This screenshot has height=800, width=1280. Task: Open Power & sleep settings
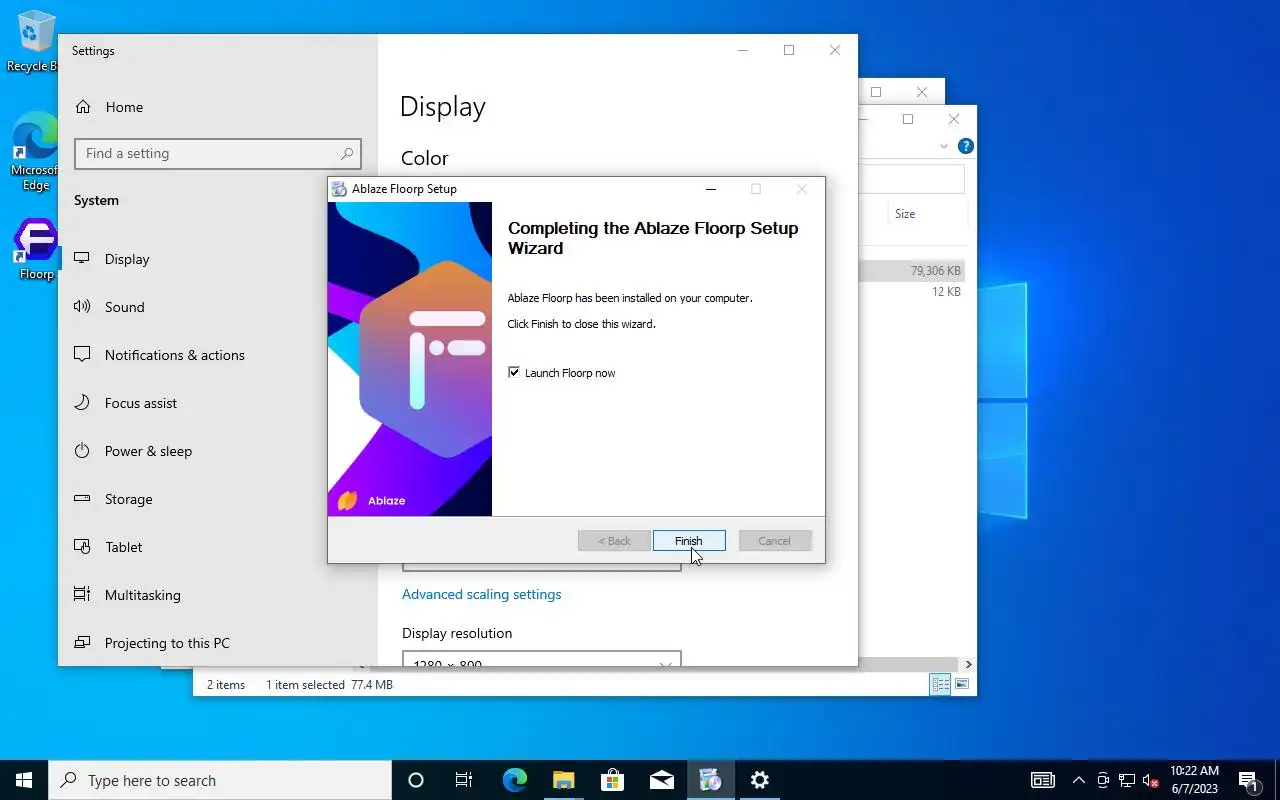point(218,451)
